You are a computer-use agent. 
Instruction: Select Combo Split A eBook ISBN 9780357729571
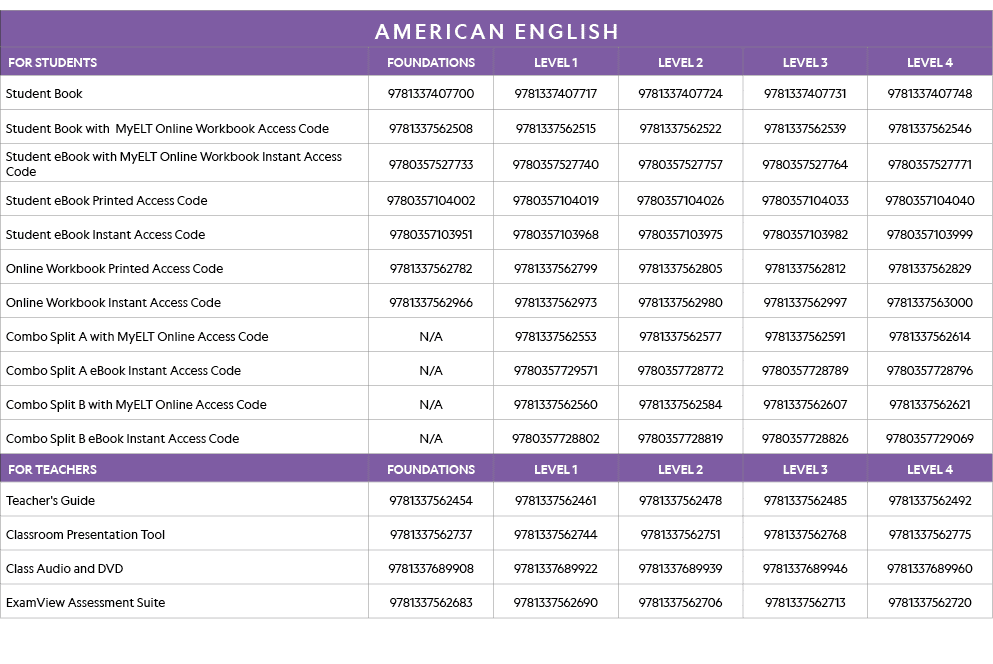point(555,371)
